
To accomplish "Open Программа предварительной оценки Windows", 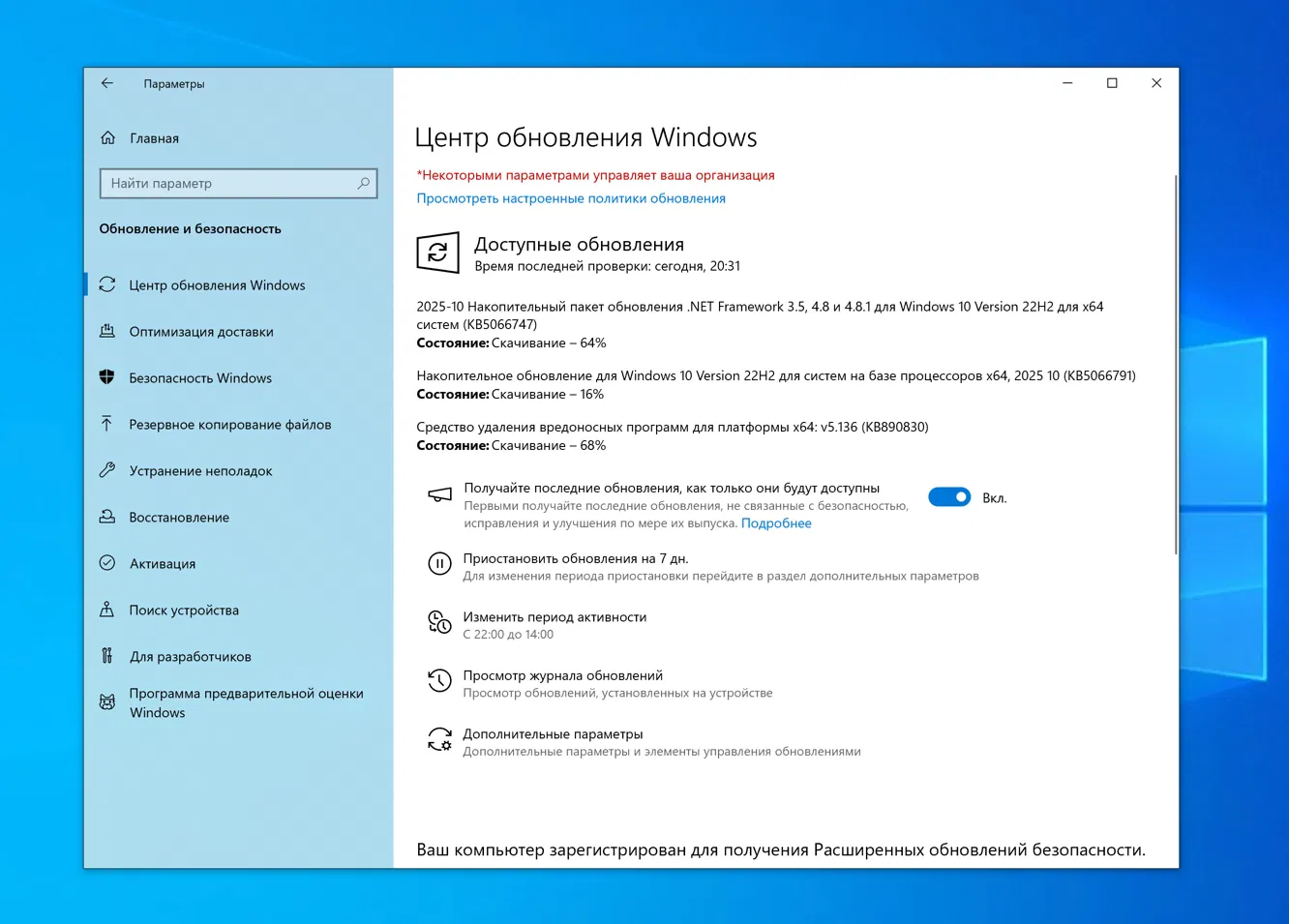I will (x=247, y=703).
